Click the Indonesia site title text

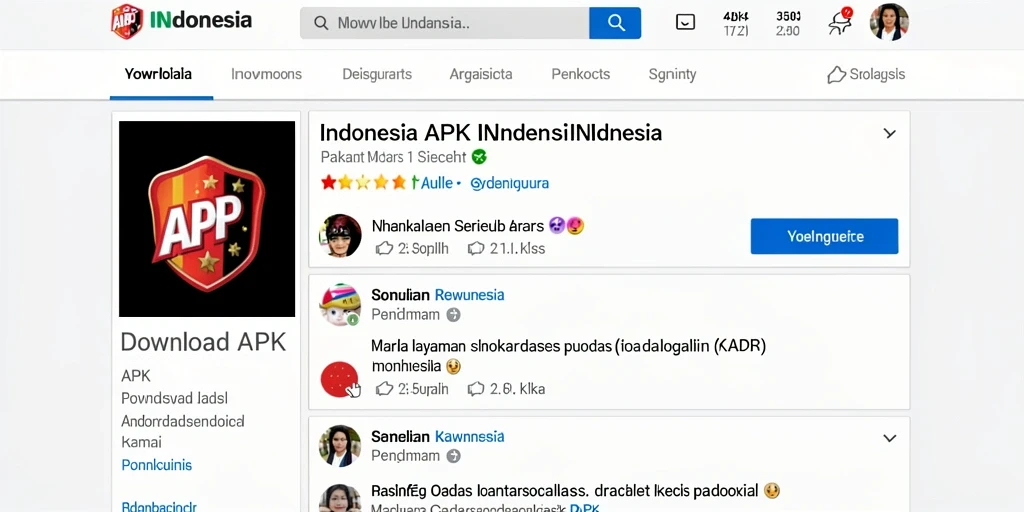(x=200, y=20)
